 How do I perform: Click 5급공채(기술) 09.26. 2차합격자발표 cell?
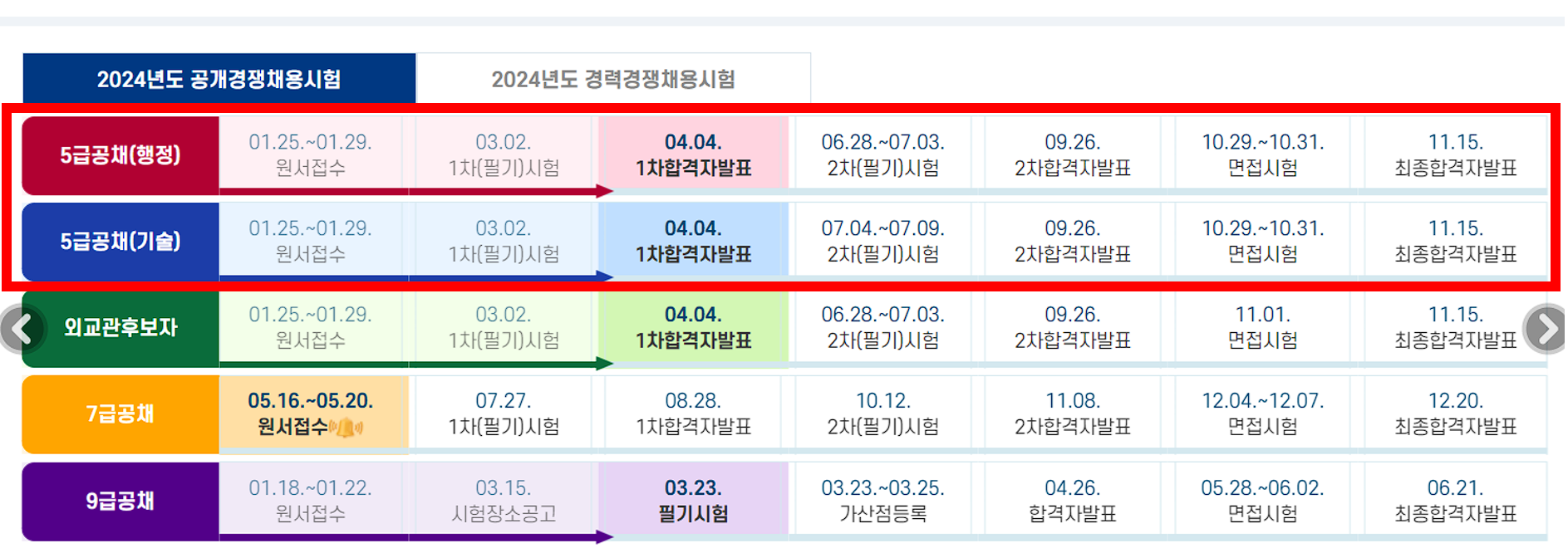(x=1073, y=241)
